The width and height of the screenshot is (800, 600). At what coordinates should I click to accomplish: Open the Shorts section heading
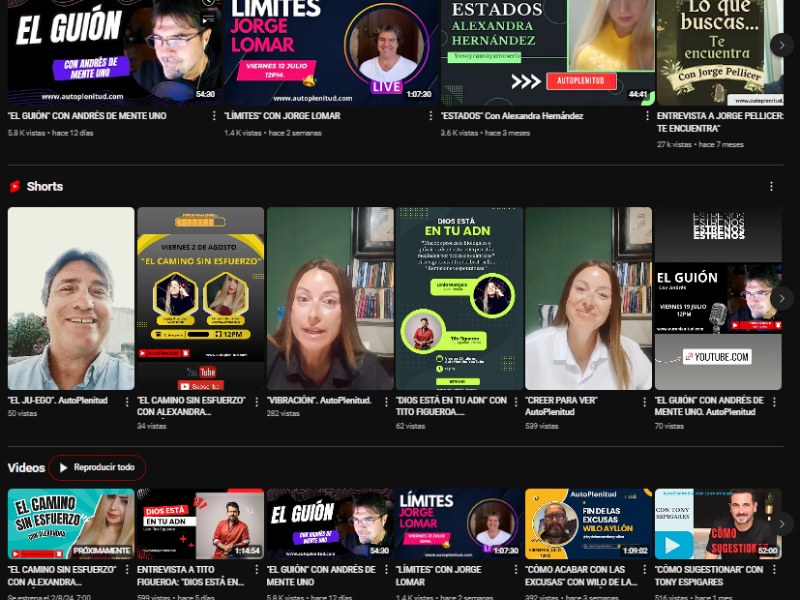tap(45, 186)
